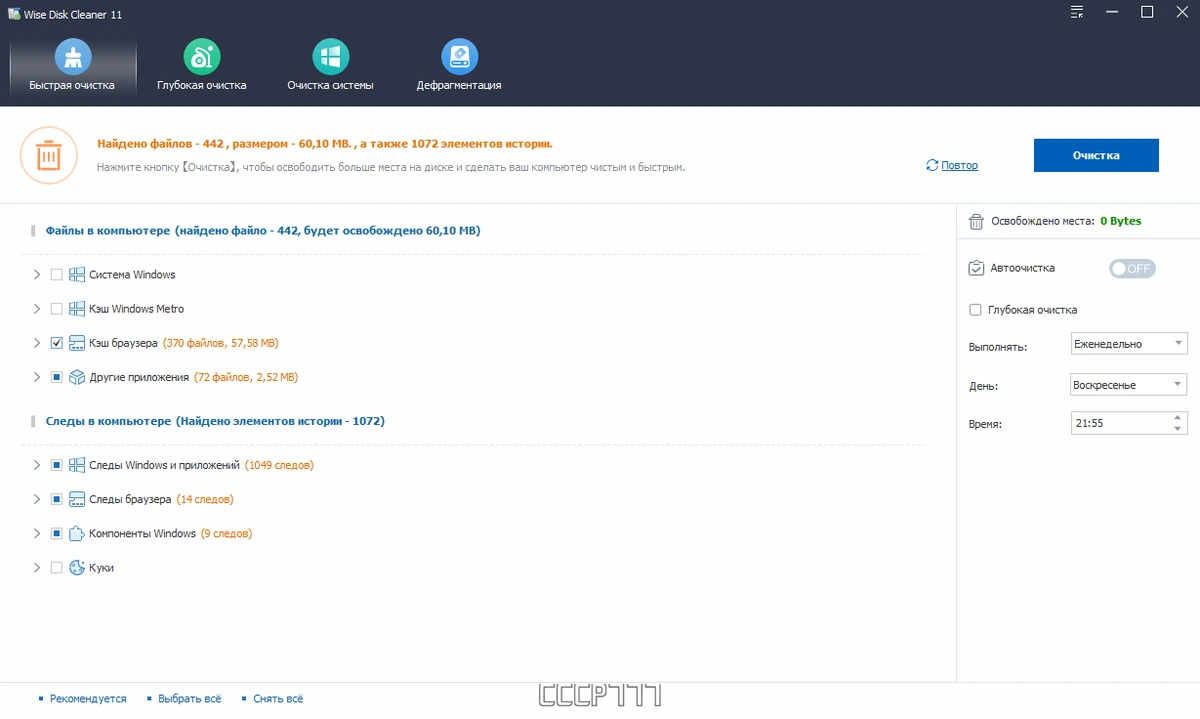
Task: Check the Кэш Windows Metro checkbox
Action: pyautogui.click(x=56, y=309)
